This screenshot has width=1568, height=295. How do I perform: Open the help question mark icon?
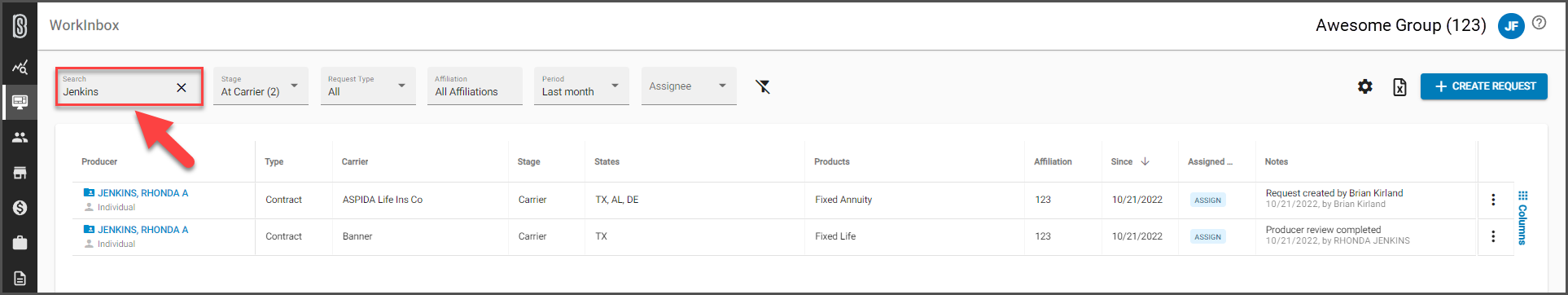point(1539,23)
